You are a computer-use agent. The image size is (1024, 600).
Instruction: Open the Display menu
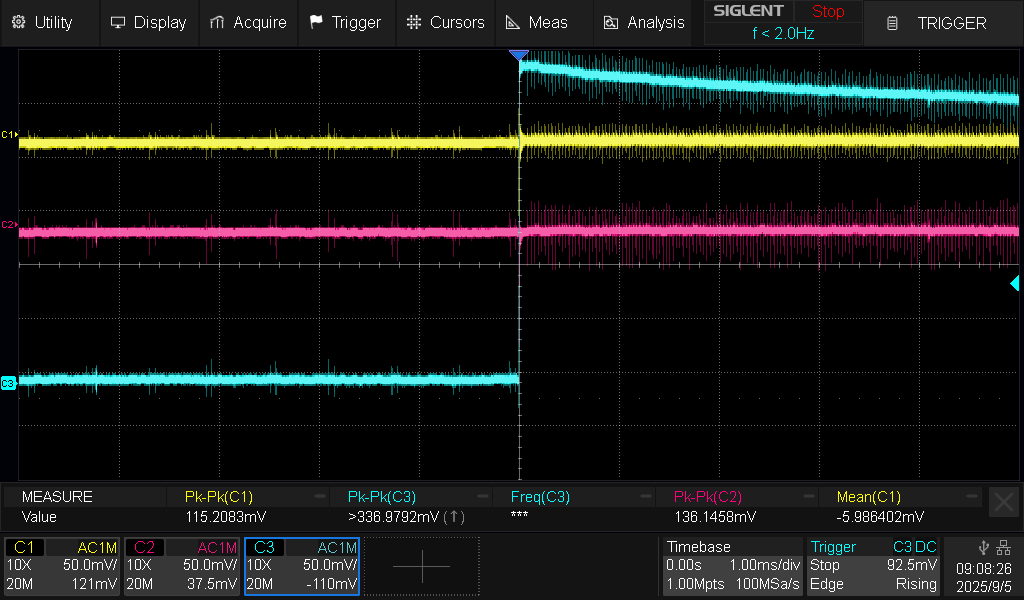pos(148,22)
